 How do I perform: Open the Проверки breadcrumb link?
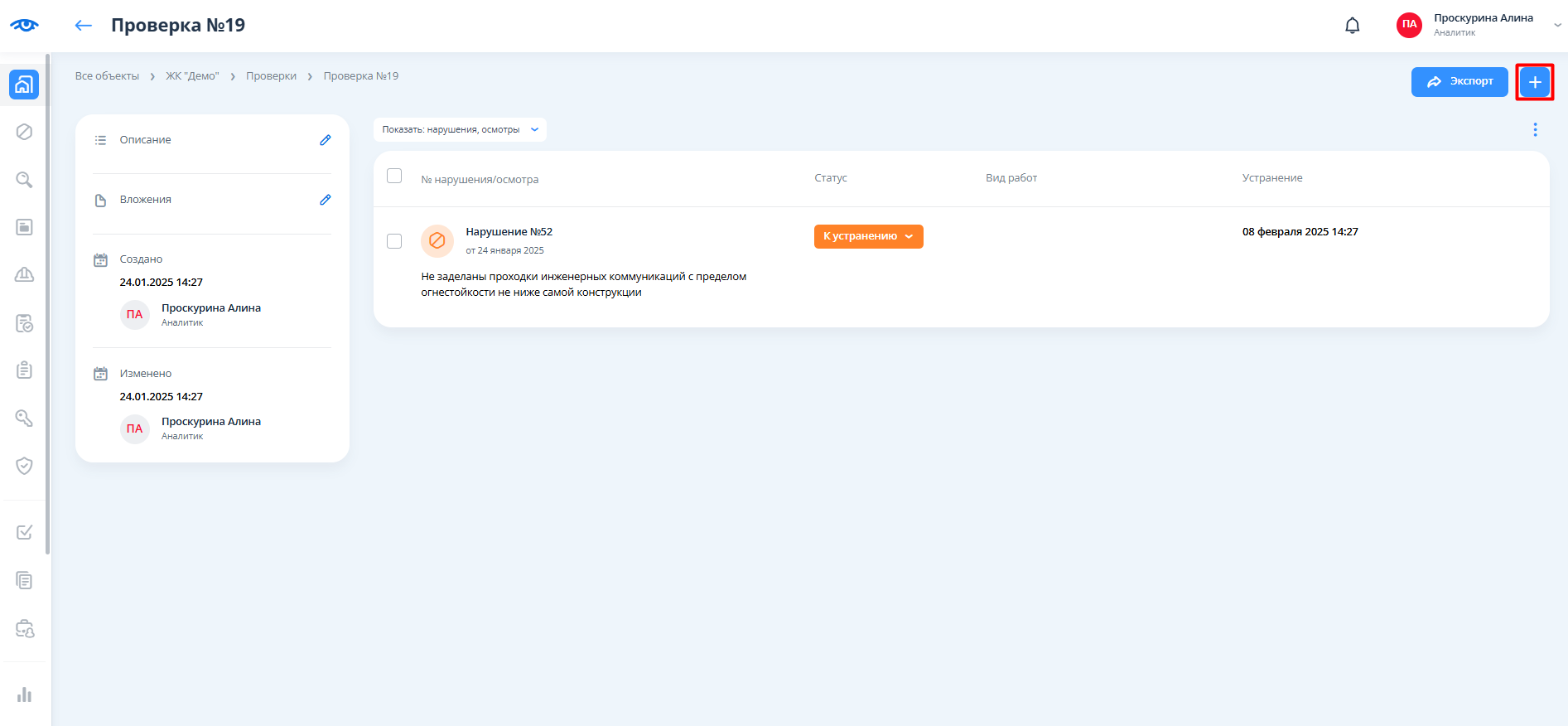pos(271,76)
